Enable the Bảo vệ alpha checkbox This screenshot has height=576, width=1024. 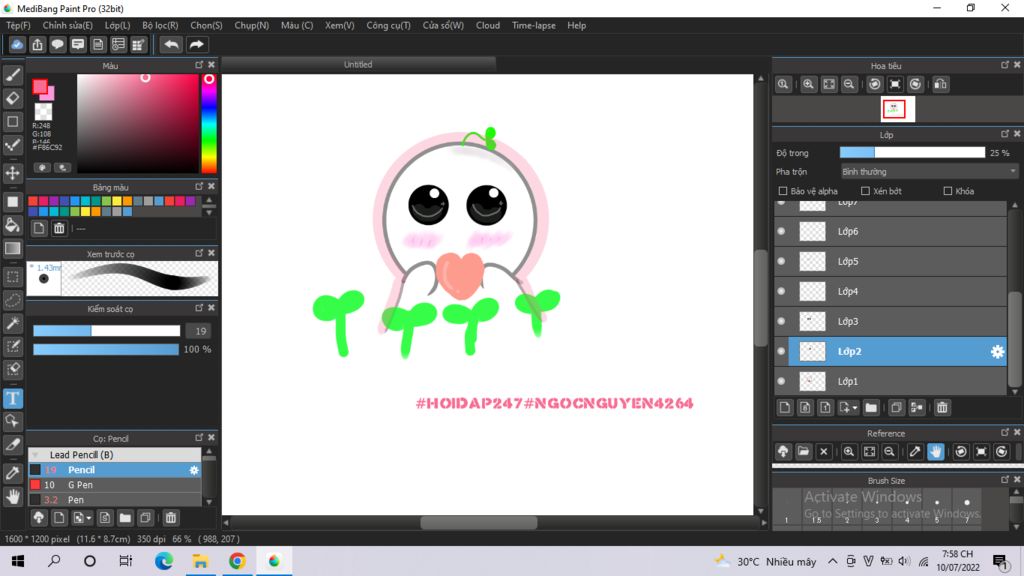(782, 191)
